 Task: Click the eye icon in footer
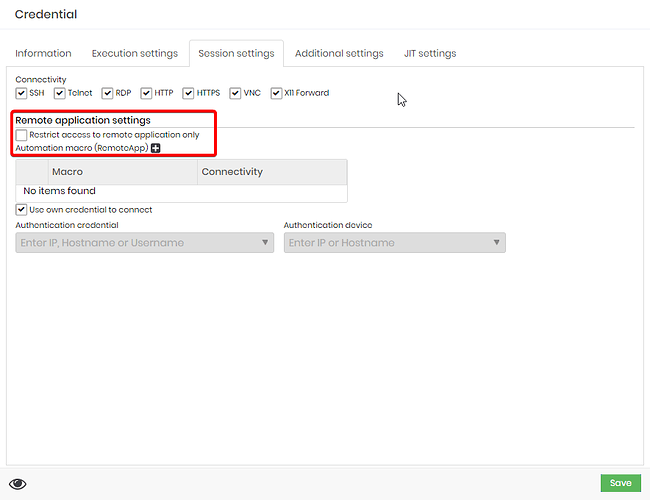point(17,484)
